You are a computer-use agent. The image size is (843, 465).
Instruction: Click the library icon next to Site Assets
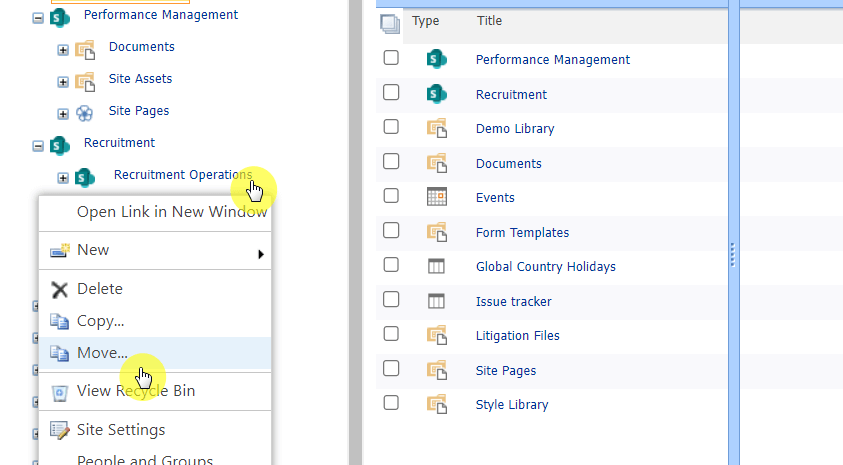(x=85, y=82)
